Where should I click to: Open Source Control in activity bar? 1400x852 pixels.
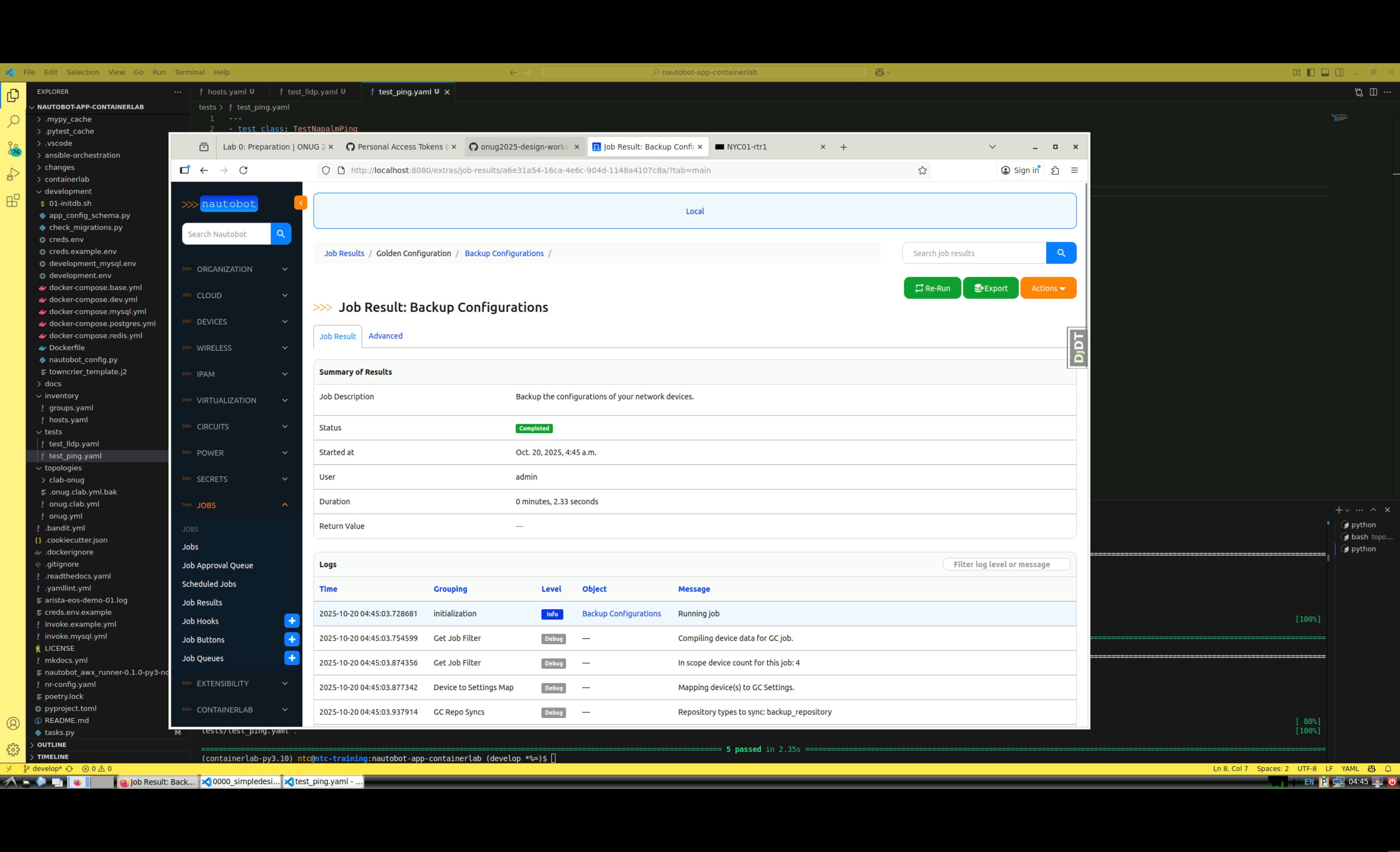point(13,148)
